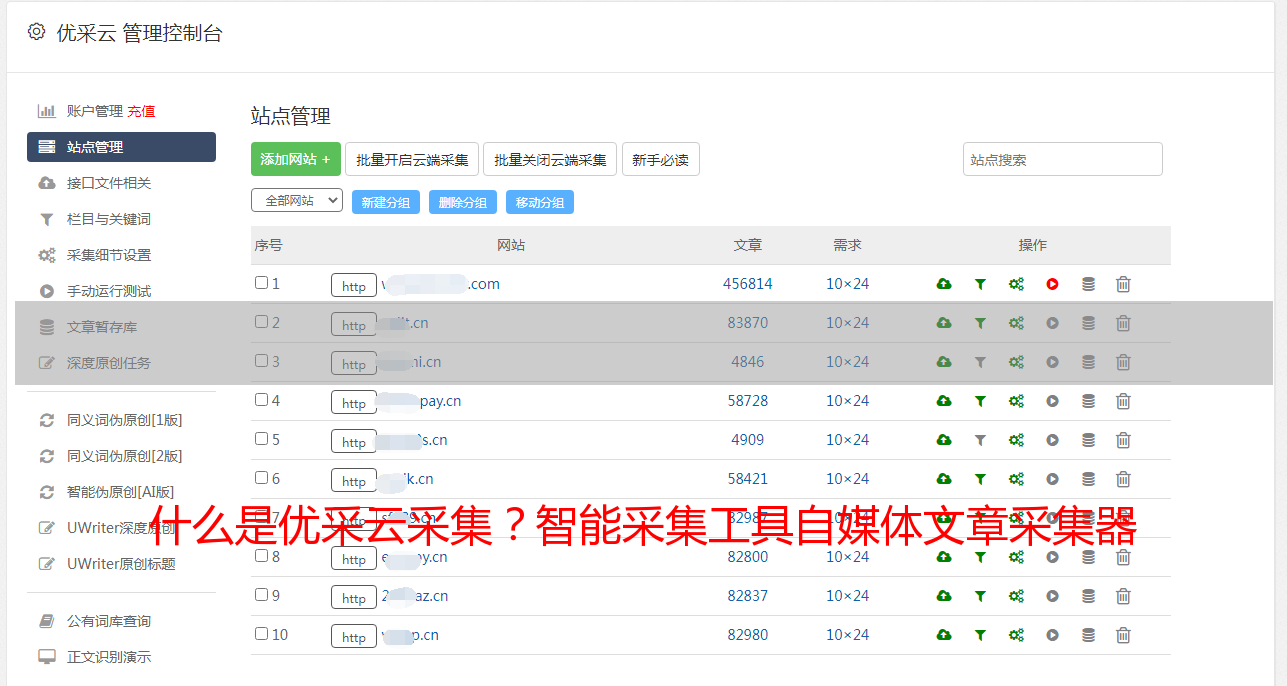Open 账户管理 in the sidebar
1287x686 pixels.
[94, 111]
